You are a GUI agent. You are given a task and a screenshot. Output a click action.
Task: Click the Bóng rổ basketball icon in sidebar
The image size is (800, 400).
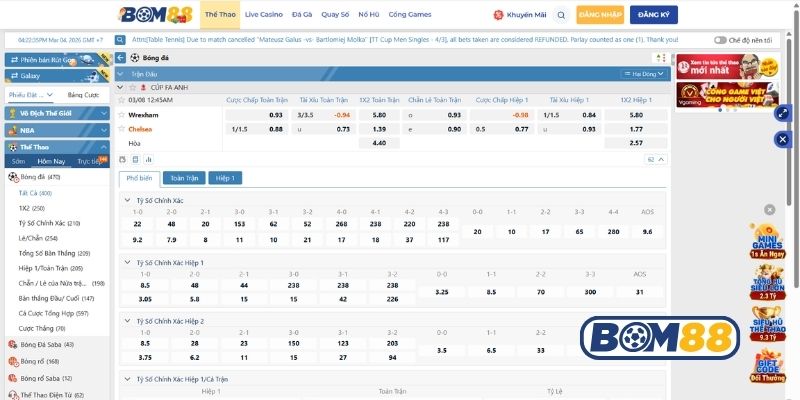coord(12,361)
